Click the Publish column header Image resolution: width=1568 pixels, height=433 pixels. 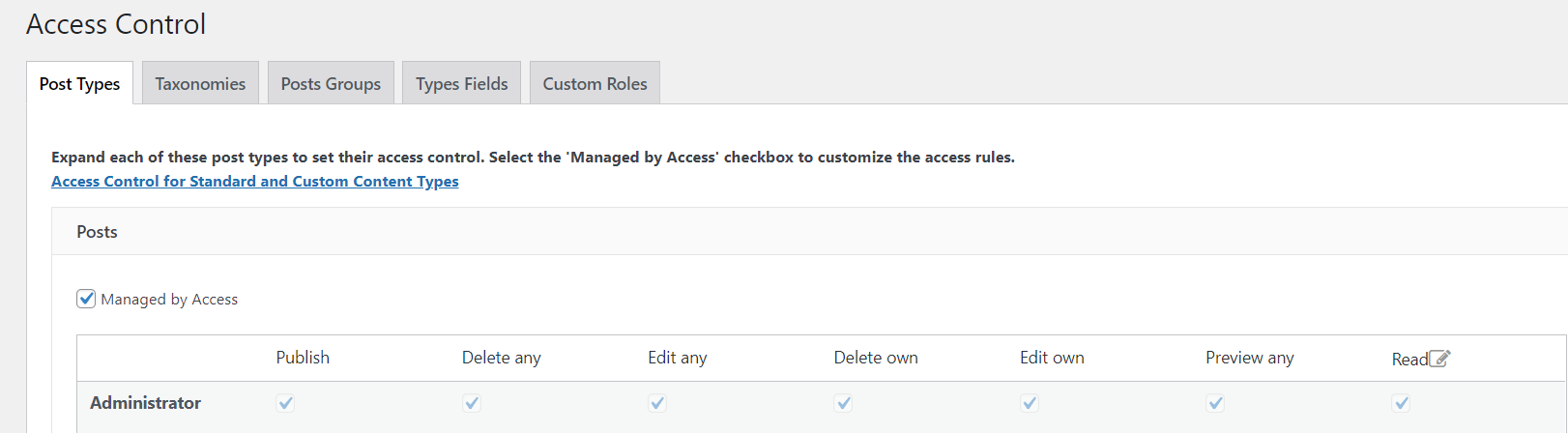tap(303, 358)
